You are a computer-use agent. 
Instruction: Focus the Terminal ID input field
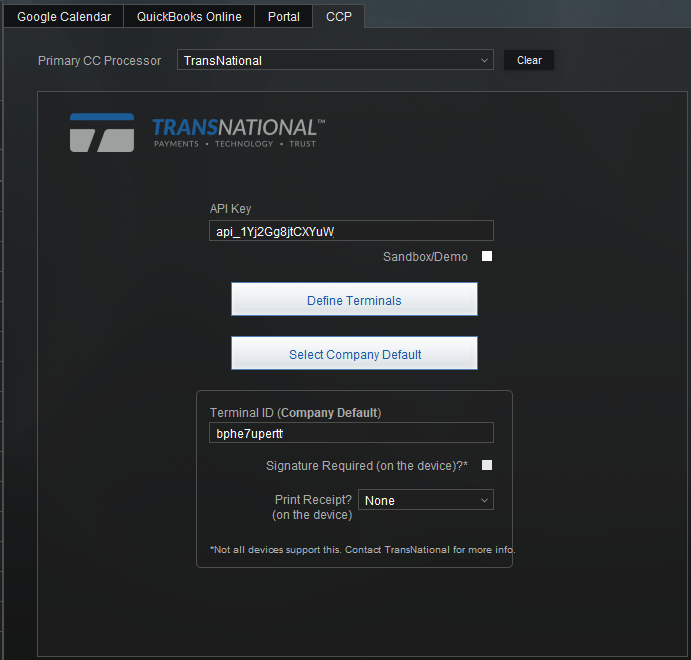click(x=351, y=433)
